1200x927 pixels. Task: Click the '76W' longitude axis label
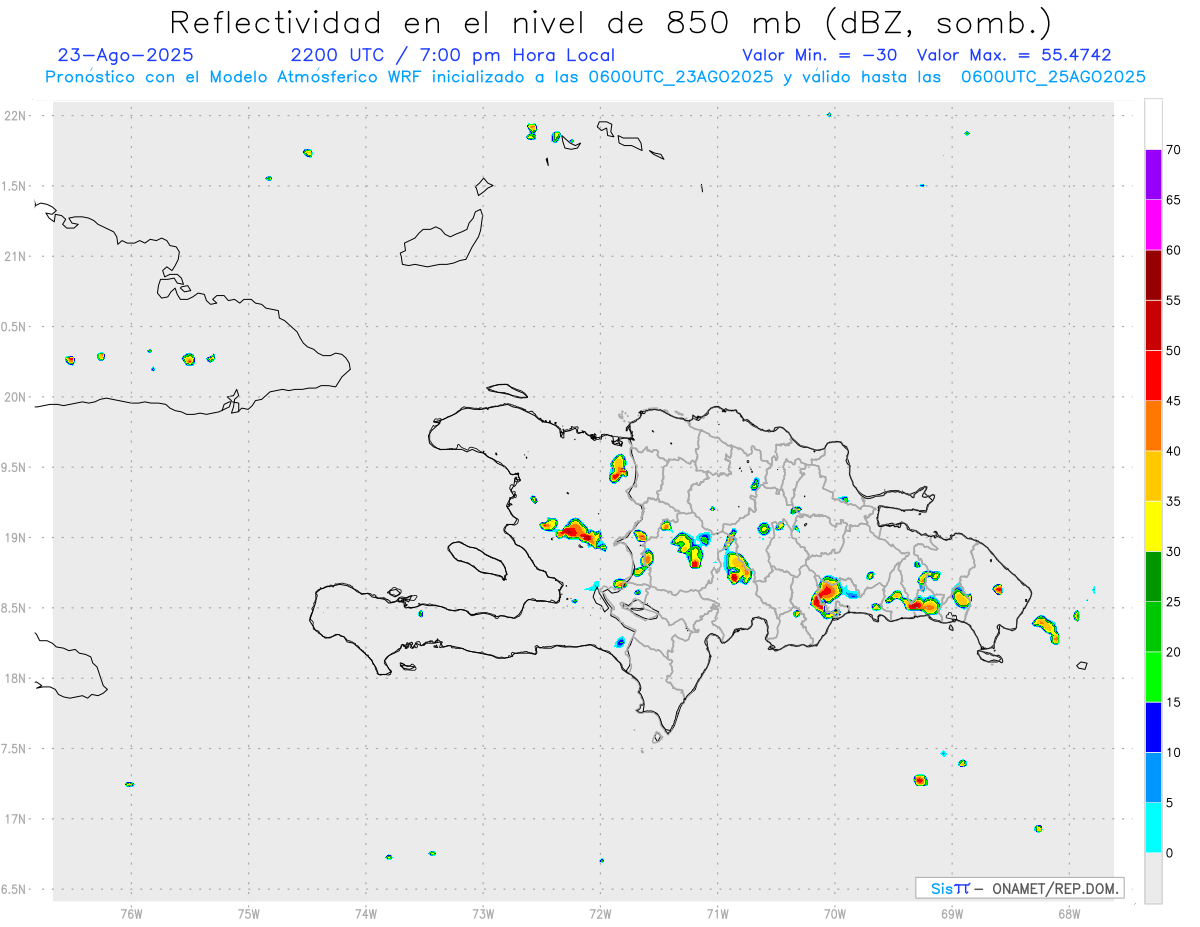click(131, 914)
